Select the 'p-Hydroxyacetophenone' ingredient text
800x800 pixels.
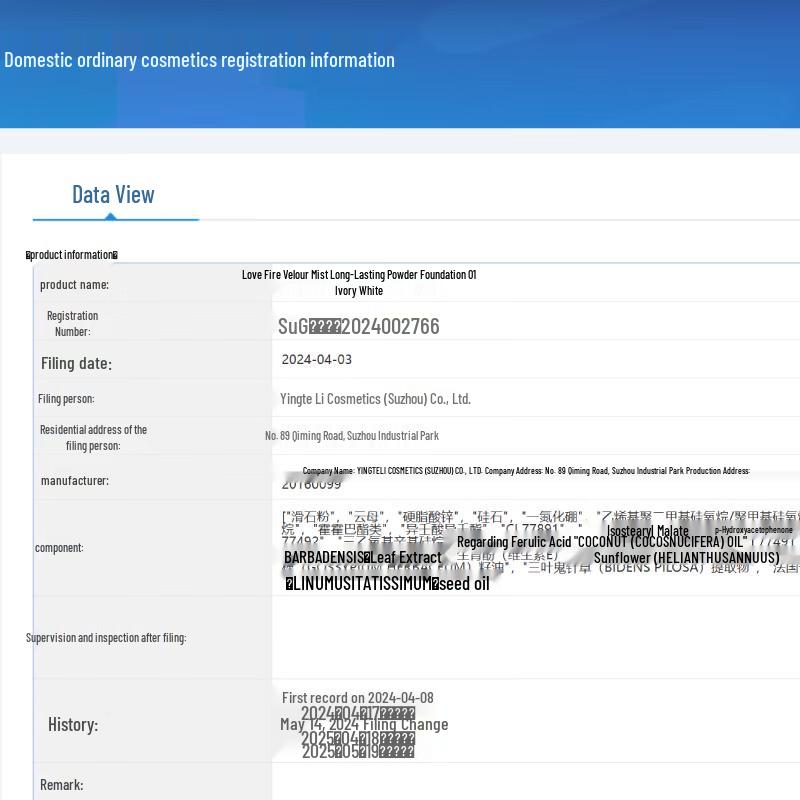pos(754,530)
